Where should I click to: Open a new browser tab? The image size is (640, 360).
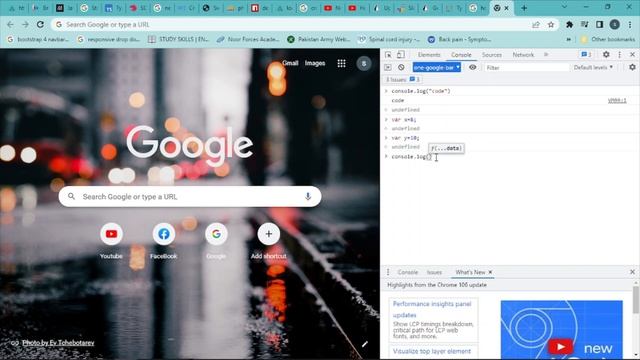click(524, 8)
